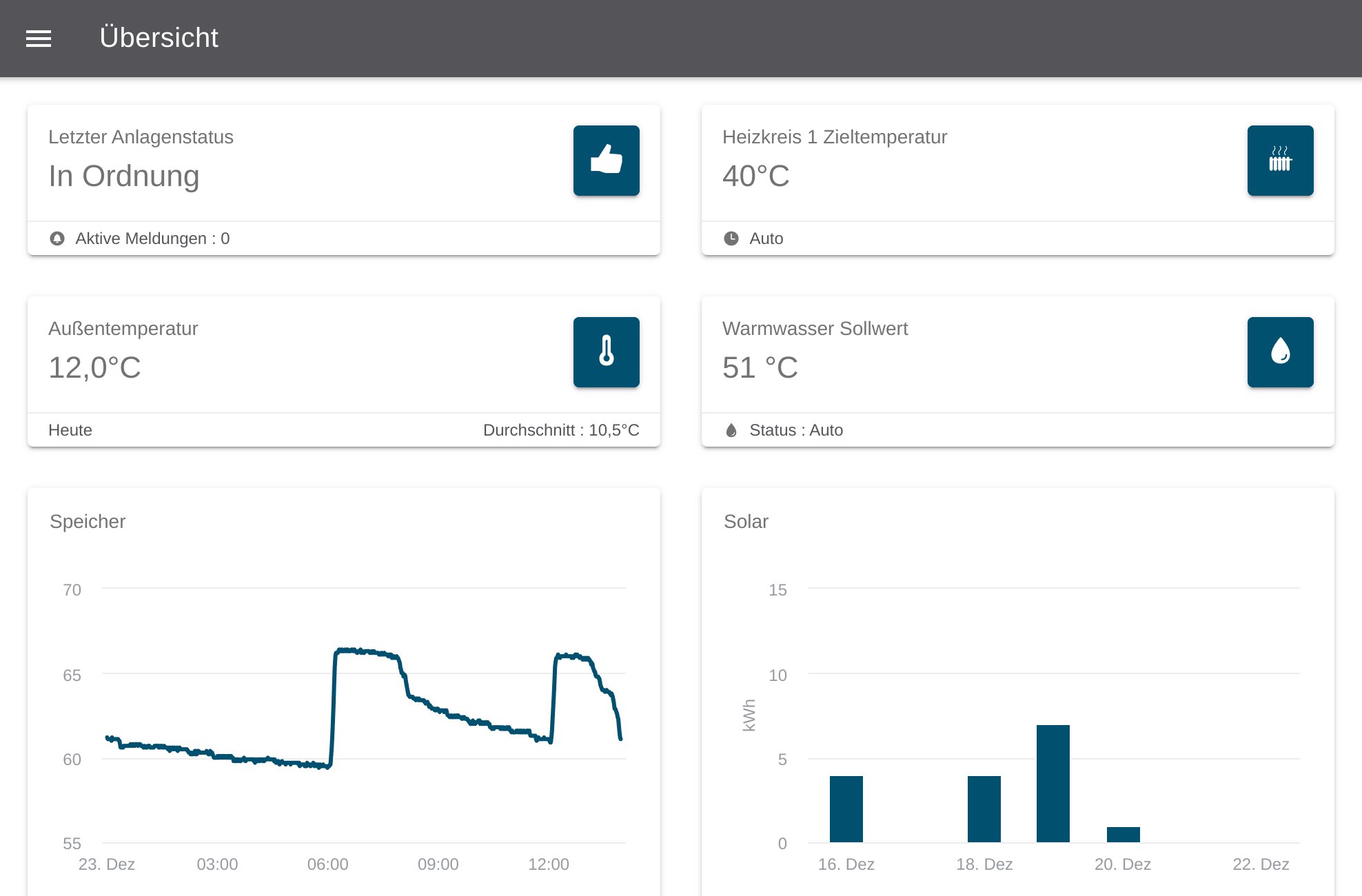Click the thumbs-up status icon
The image size is (1362, 896).
click(606, 160)
